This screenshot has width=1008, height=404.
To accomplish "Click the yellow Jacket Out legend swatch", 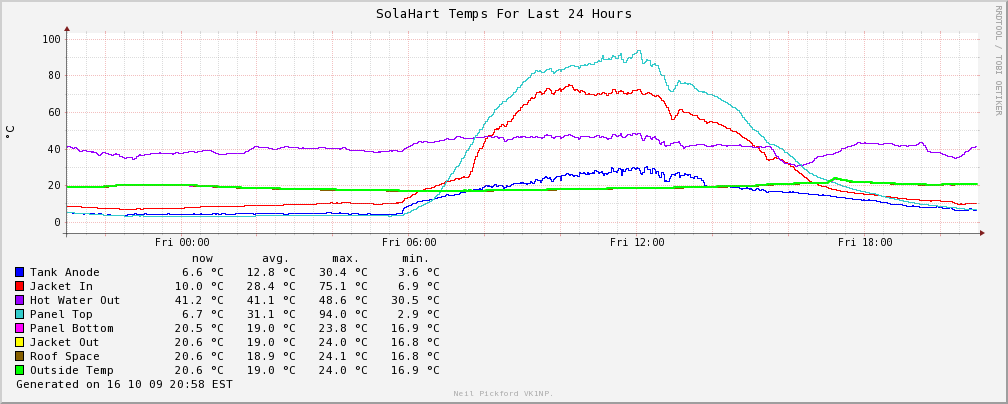I will (x=20, y=342).
